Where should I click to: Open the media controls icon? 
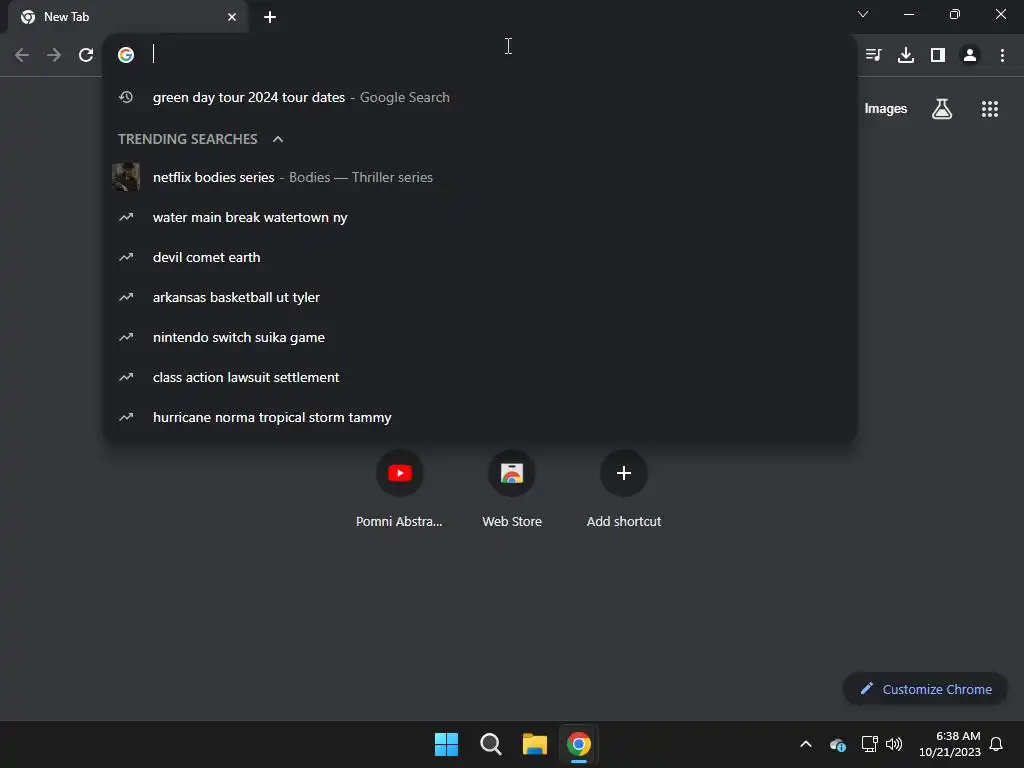click(873, 55)
